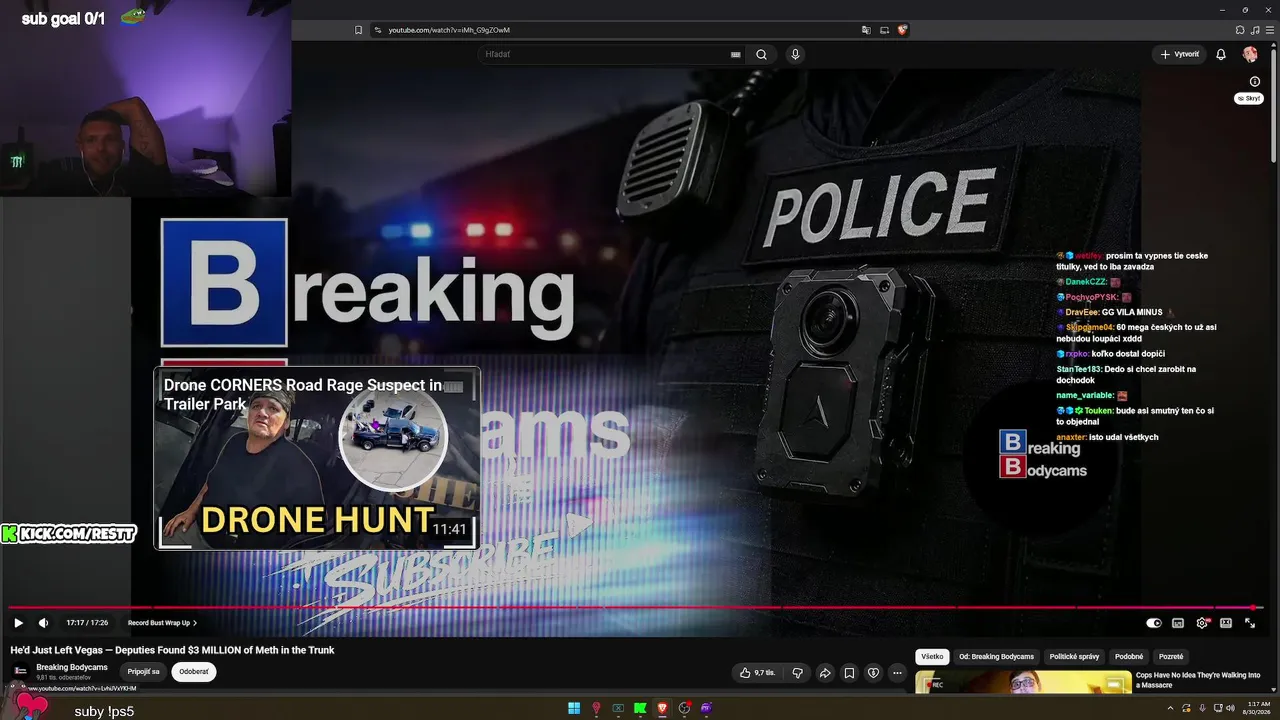The width and height of the screenshot is (1280, 720).
Task: Bookmark the page from the toolbar icon
Action: pos(358,30)
